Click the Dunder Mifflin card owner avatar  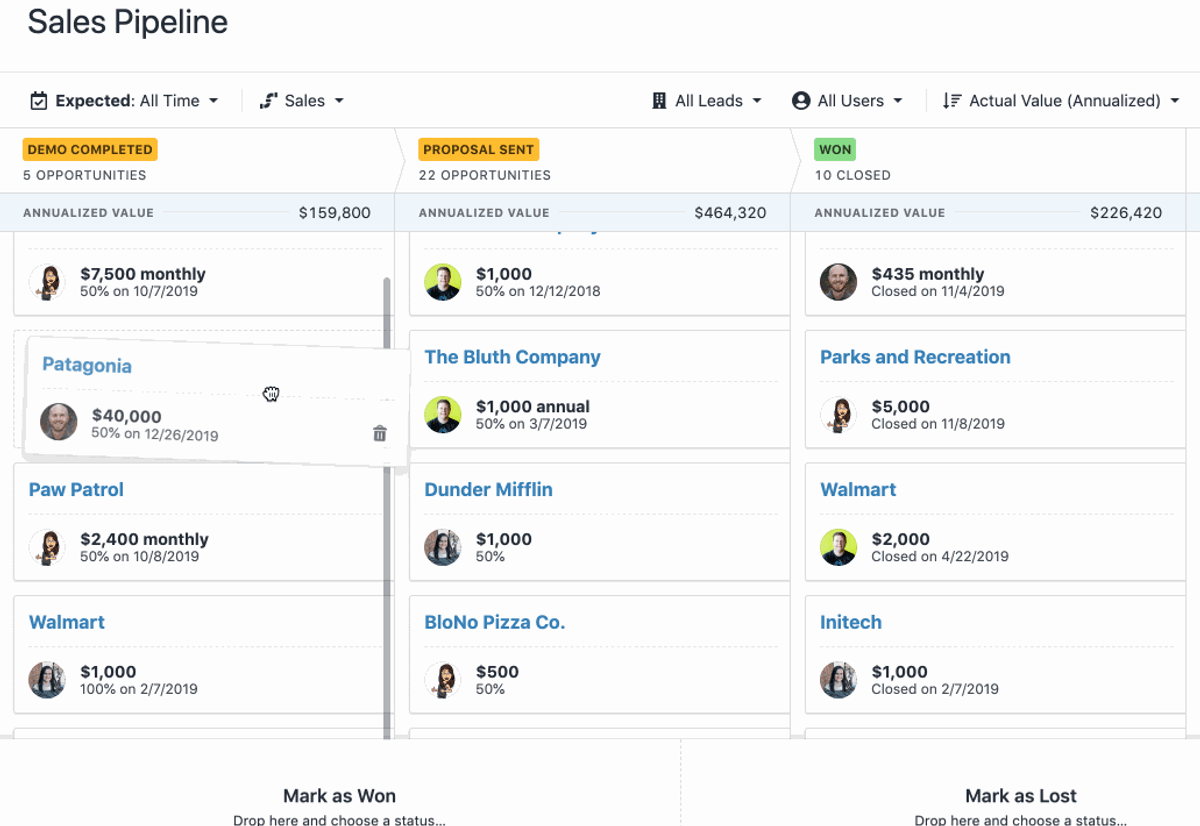click(443, 547)
